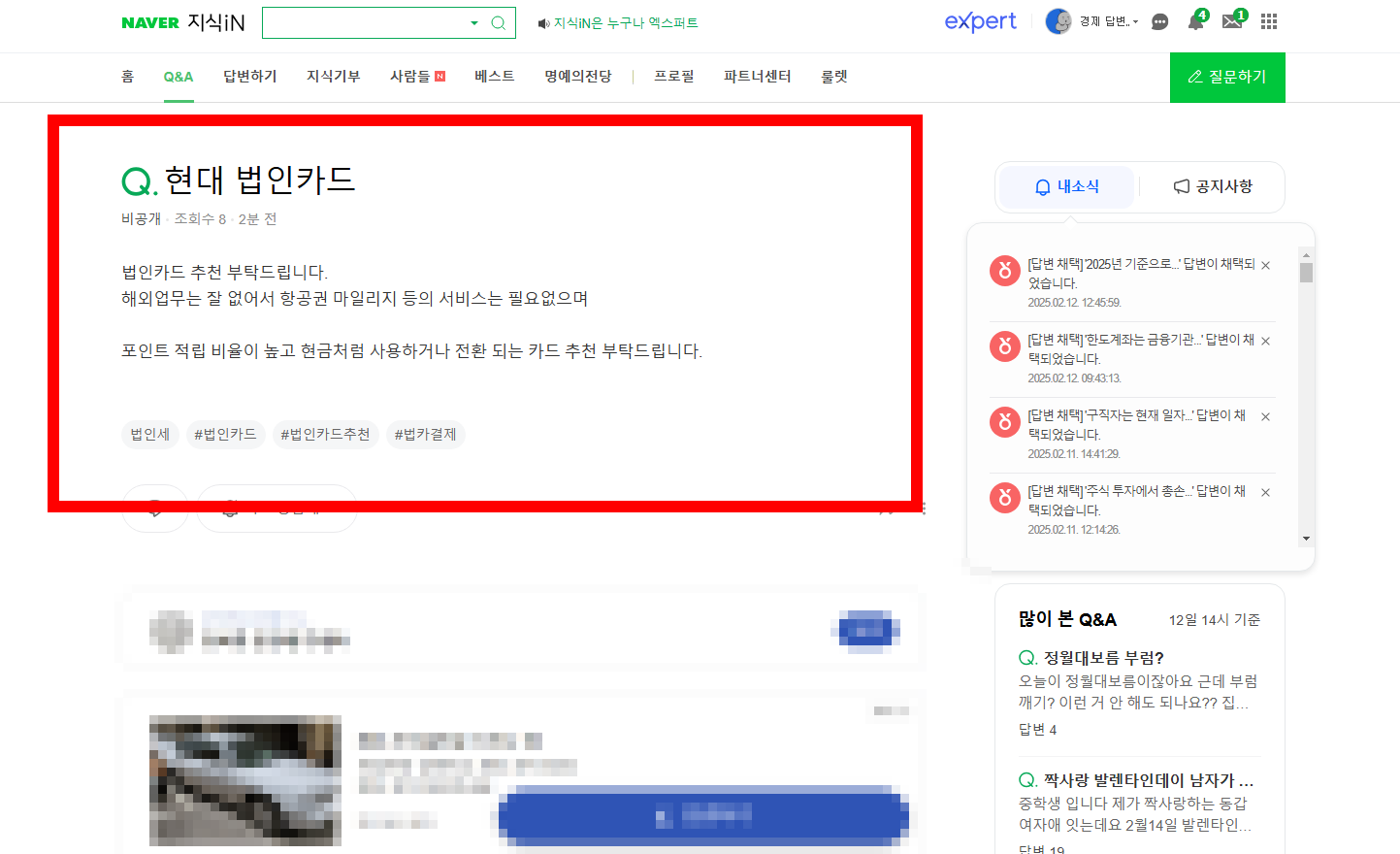
Task: Open the 명예의전당 tab
Action: [578, 77]
